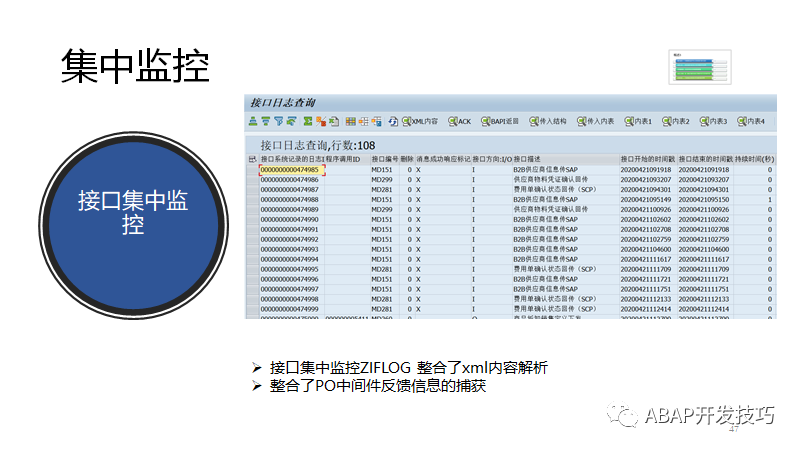800x450 pixels.
Task: Click end timestamp 20200421095150
Action: (x=704, y=199)
